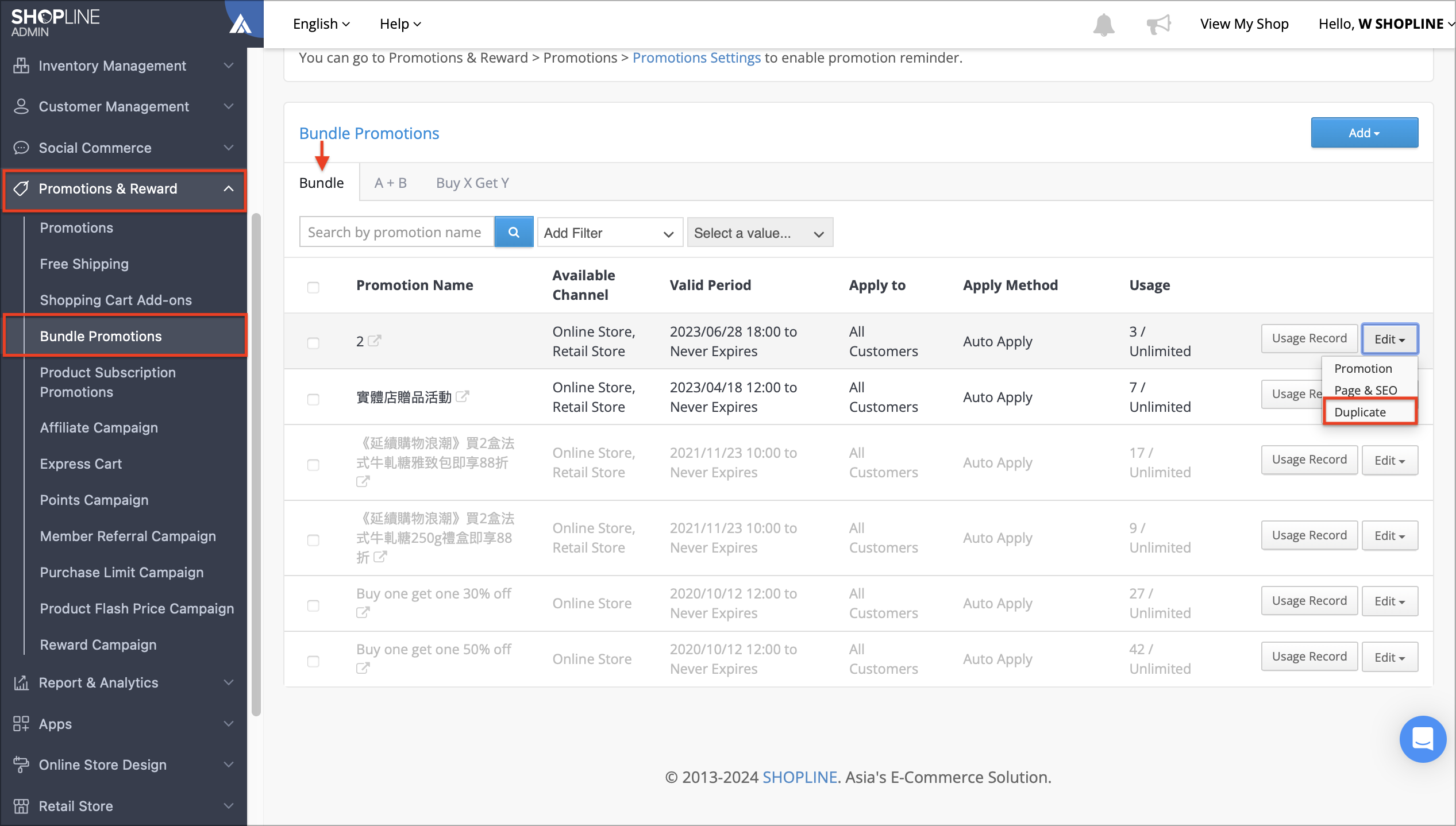Choose Duplicate from the Edit menu
This screenshot has width=1456, height=826.
[x=1370, y=412]
